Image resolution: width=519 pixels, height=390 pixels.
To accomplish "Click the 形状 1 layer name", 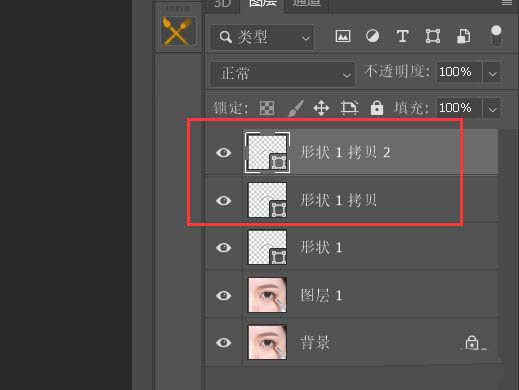I will coord(321,247).
